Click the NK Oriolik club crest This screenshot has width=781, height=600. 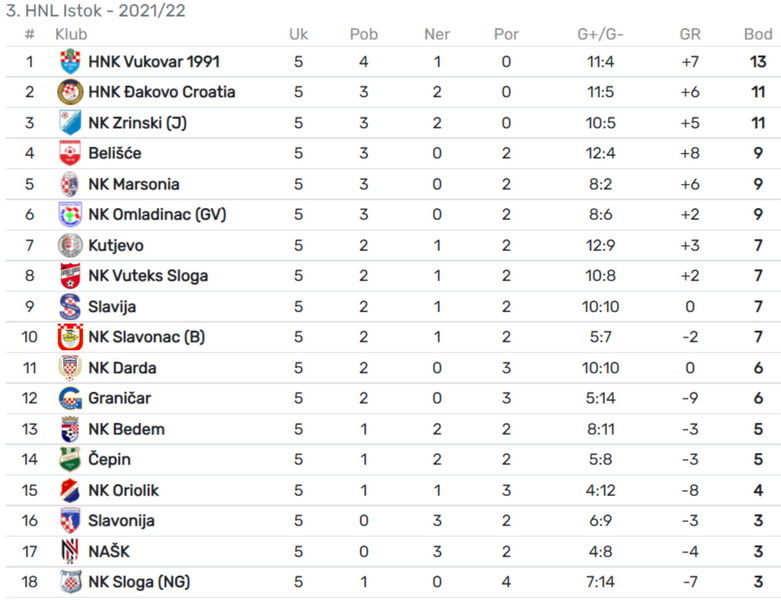[x=70, y=490]
